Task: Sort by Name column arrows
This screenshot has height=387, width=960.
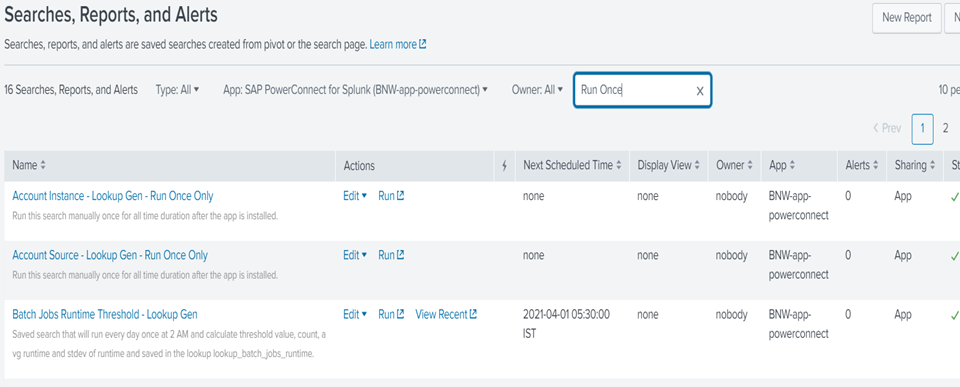Action: [43, 165]
